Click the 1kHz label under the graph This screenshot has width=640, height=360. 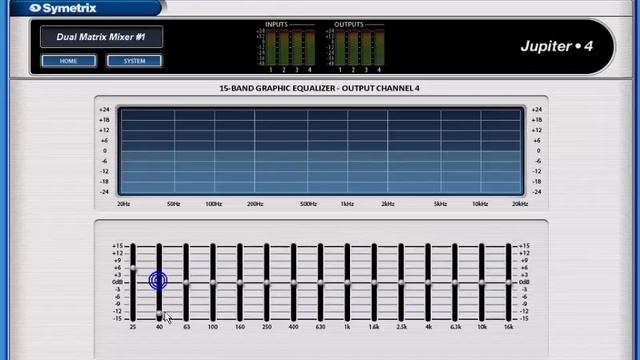pyautogui.click(x=347, y=204)
